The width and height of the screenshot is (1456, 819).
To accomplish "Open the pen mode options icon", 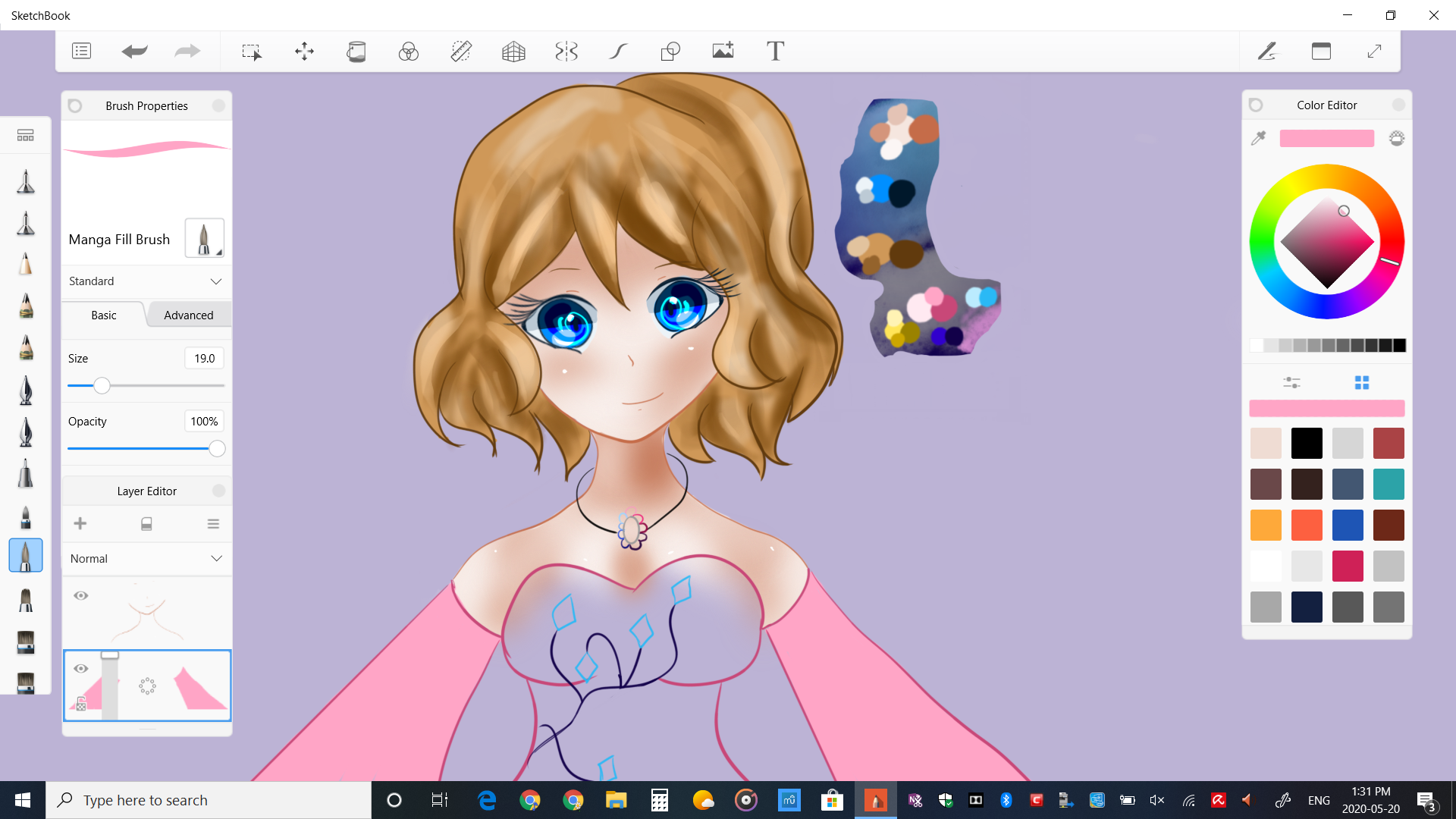I will pos(1267,51).
